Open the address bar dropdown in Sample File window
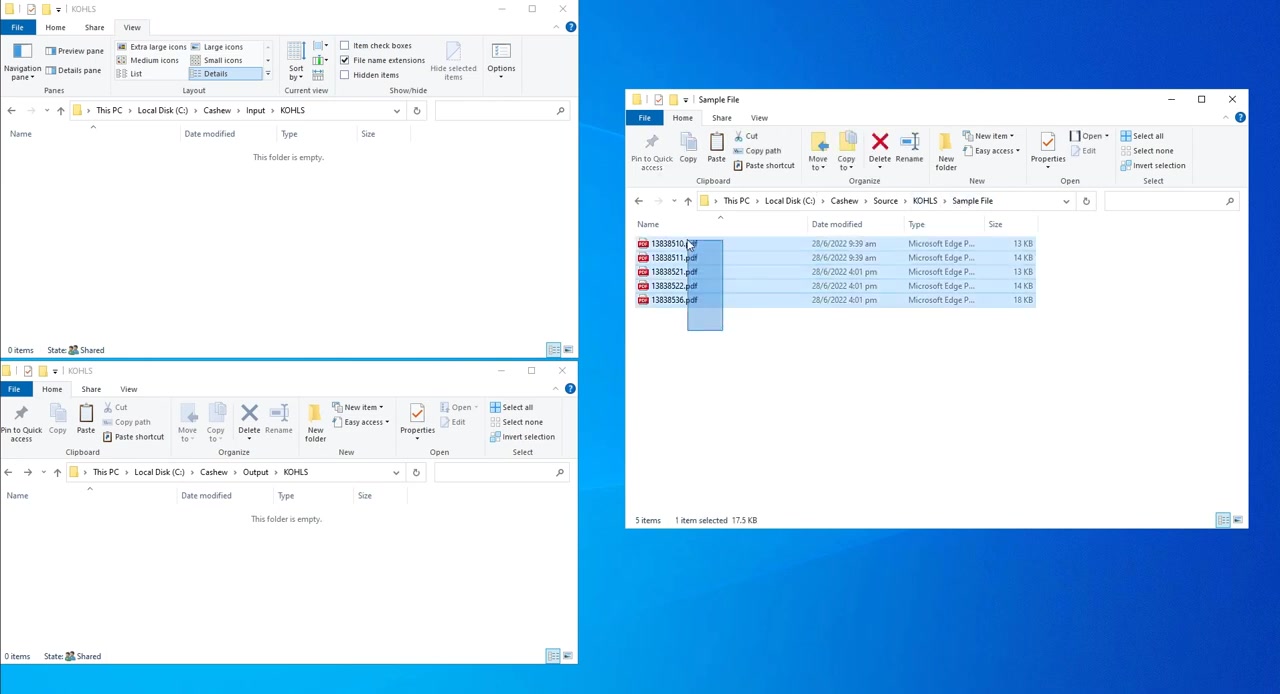The width and height of the screenshot is (1280, 694). (1065, 200)
